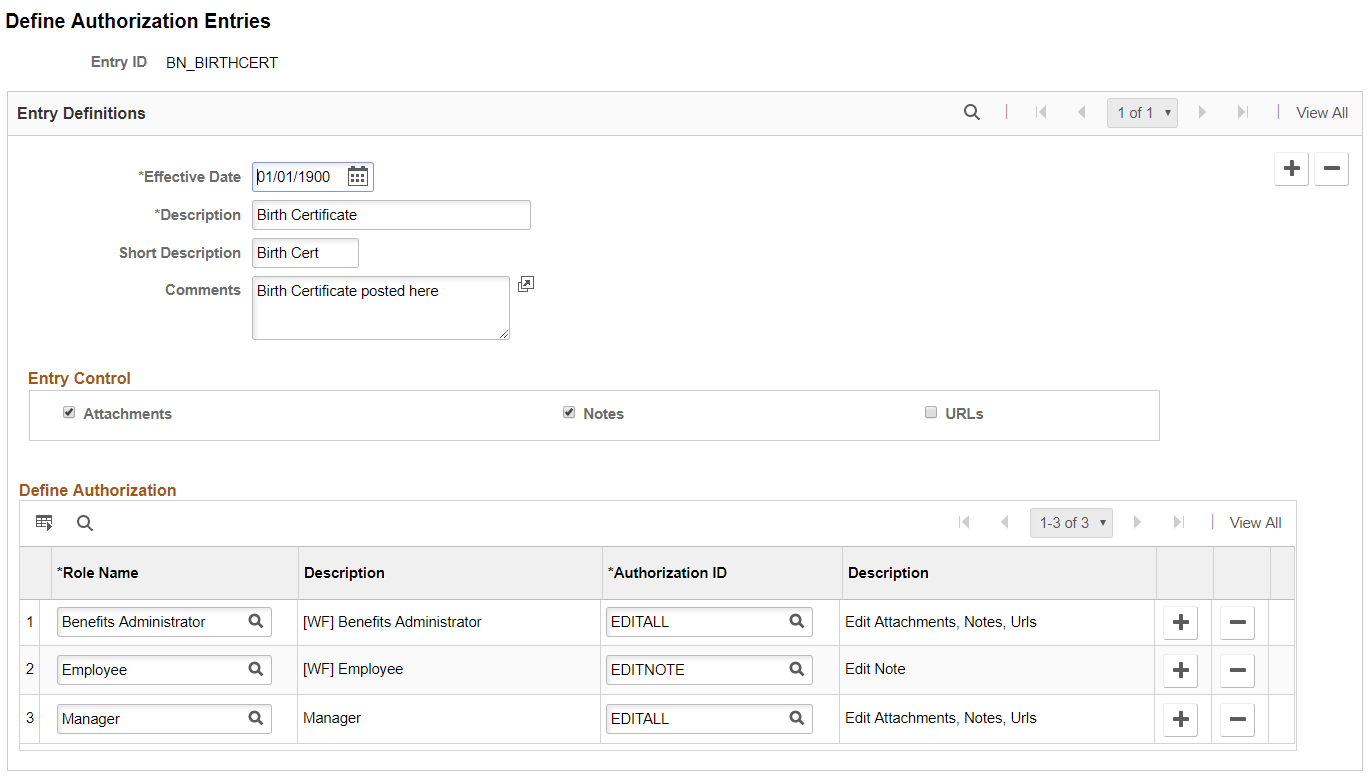The height and width of the screenshot is (776, 1369).
Task: Click View All in Entry Definitions
Action: [1322, 113]
